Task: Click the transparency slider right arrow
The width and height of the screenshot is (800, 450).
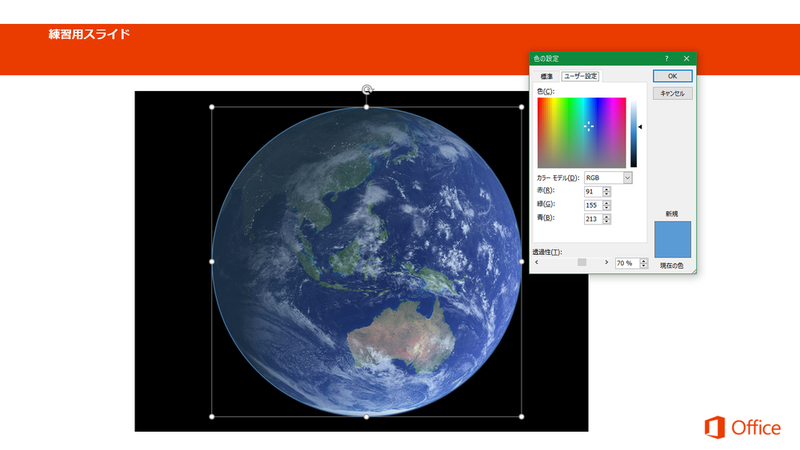Action: [609, 262]
